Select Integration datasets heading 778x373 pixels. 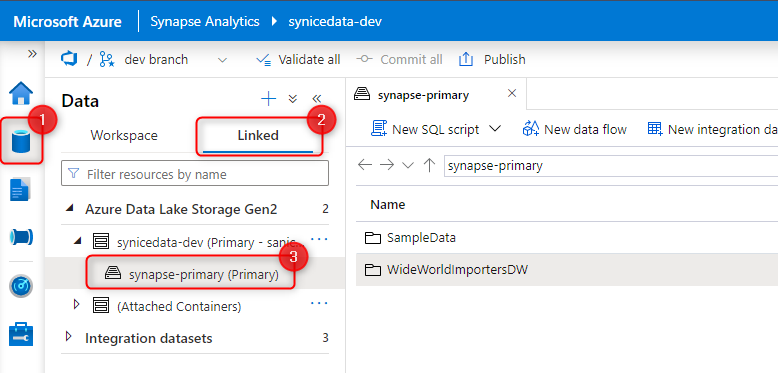point(149,338)
